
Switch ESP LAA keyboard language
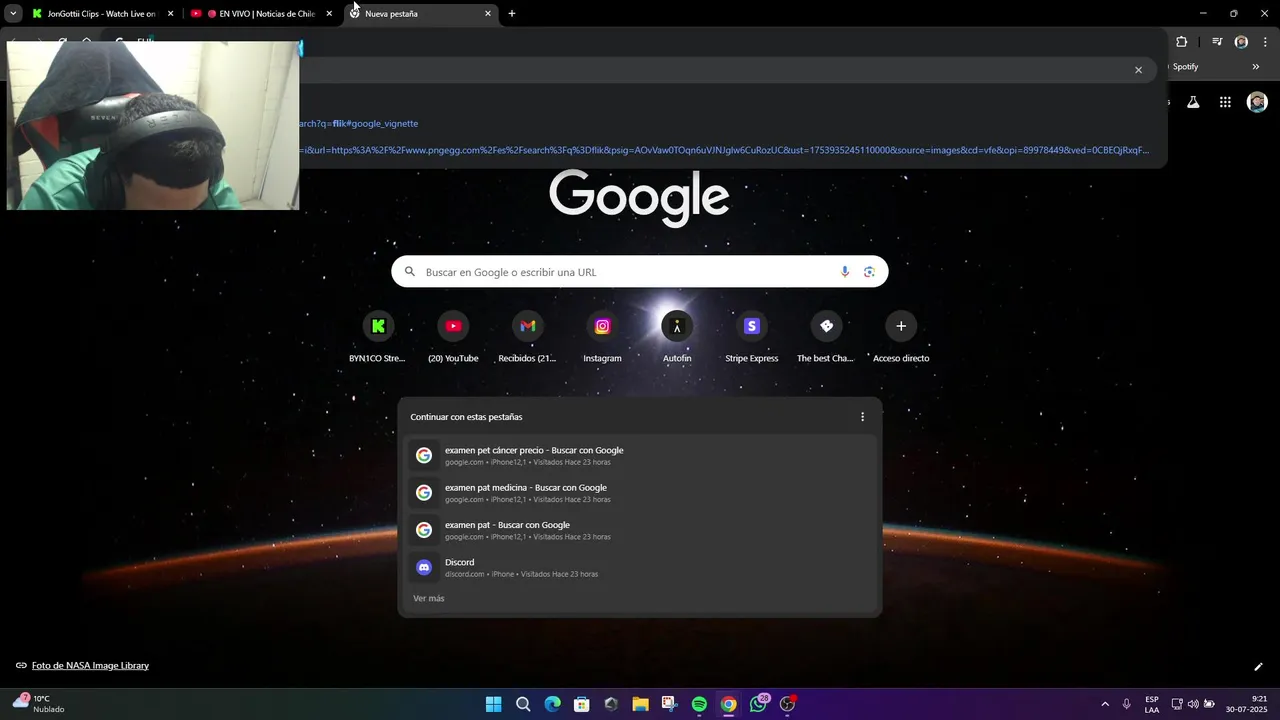click(x=1152, y=704)
